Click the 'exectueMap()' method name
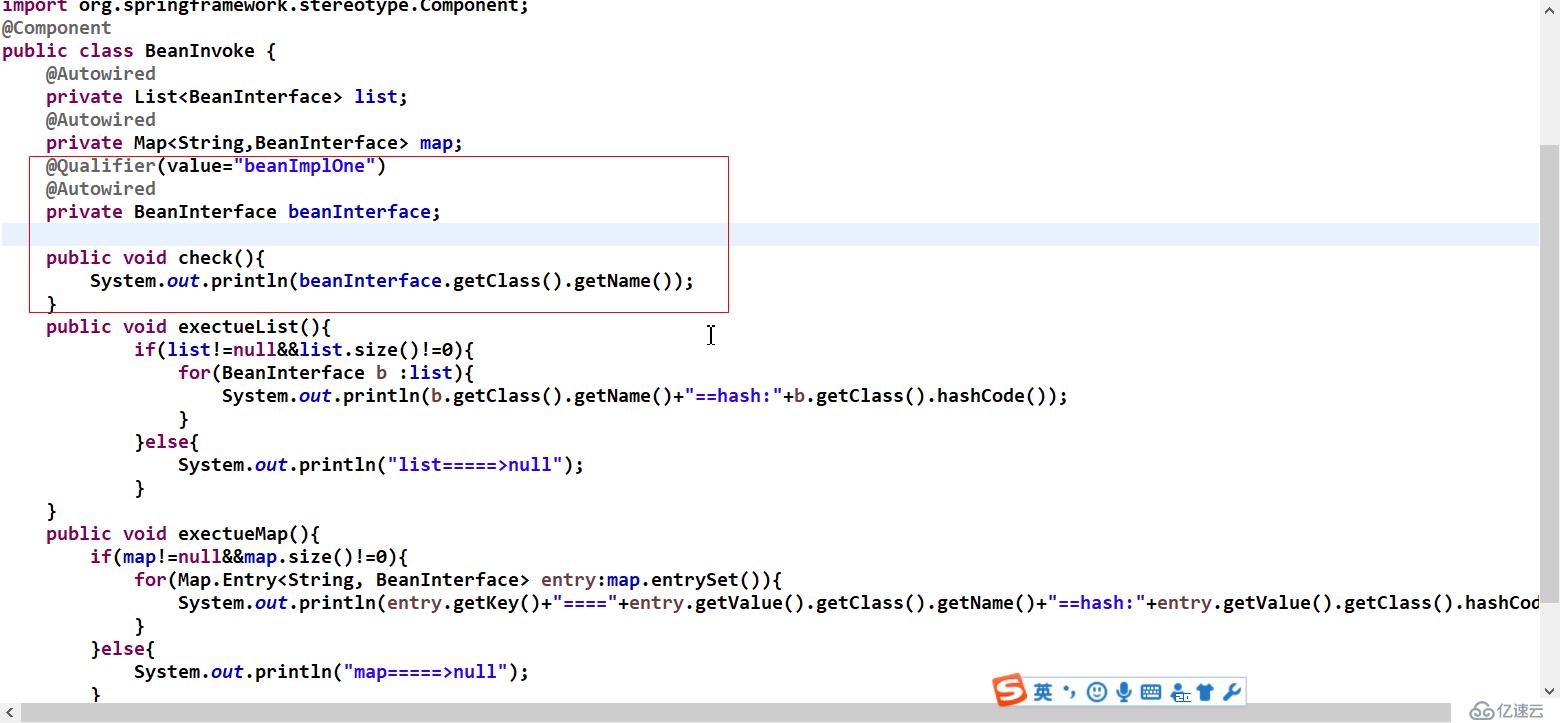Screen dimensions: 1560x723 click(243, 534)
